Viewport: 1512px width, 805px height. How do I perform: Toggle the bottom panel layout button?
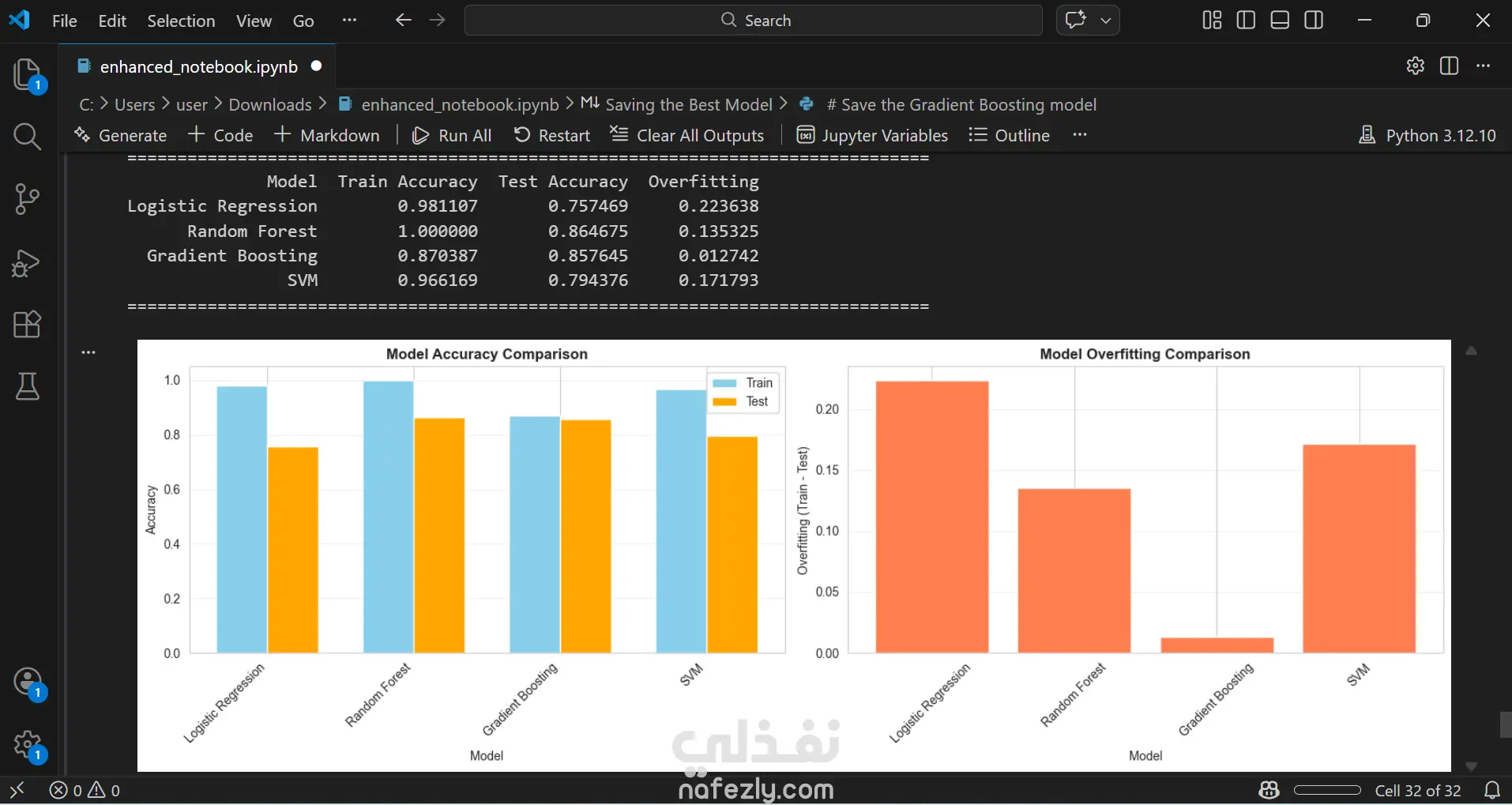[1280, 21]
